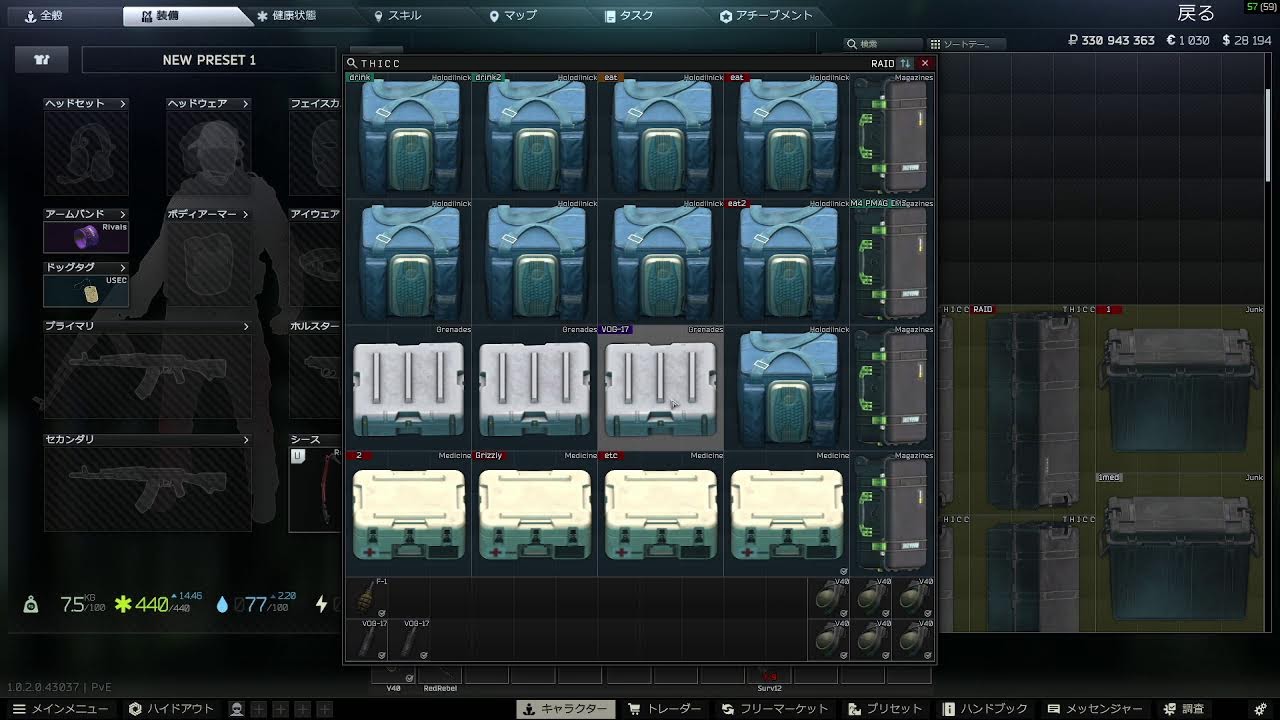Open the プリセット screen
This screenshot has width=1280, height=720.
click(885, 709)
